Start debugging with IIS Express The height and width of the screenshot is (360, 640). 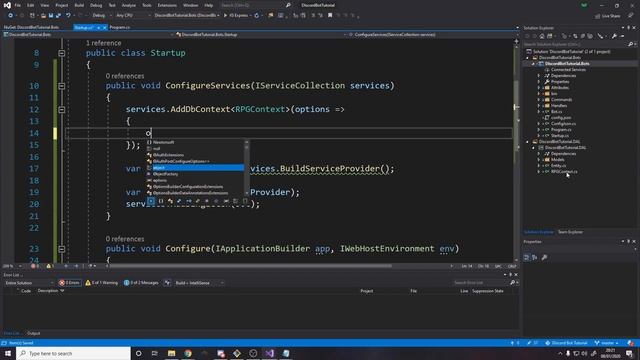pos(236,16)
